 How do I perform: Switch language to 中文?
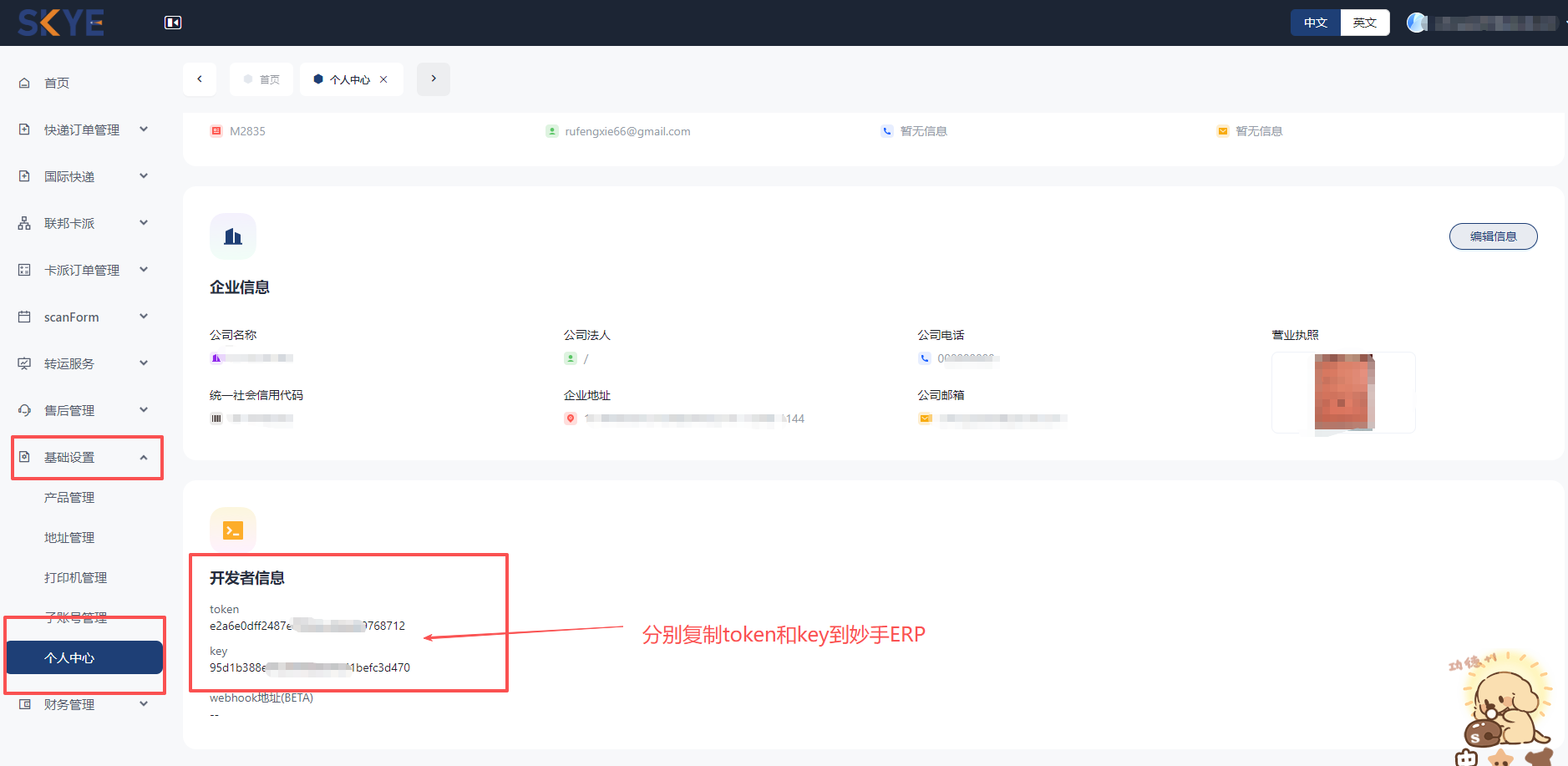pos(1314,23)
